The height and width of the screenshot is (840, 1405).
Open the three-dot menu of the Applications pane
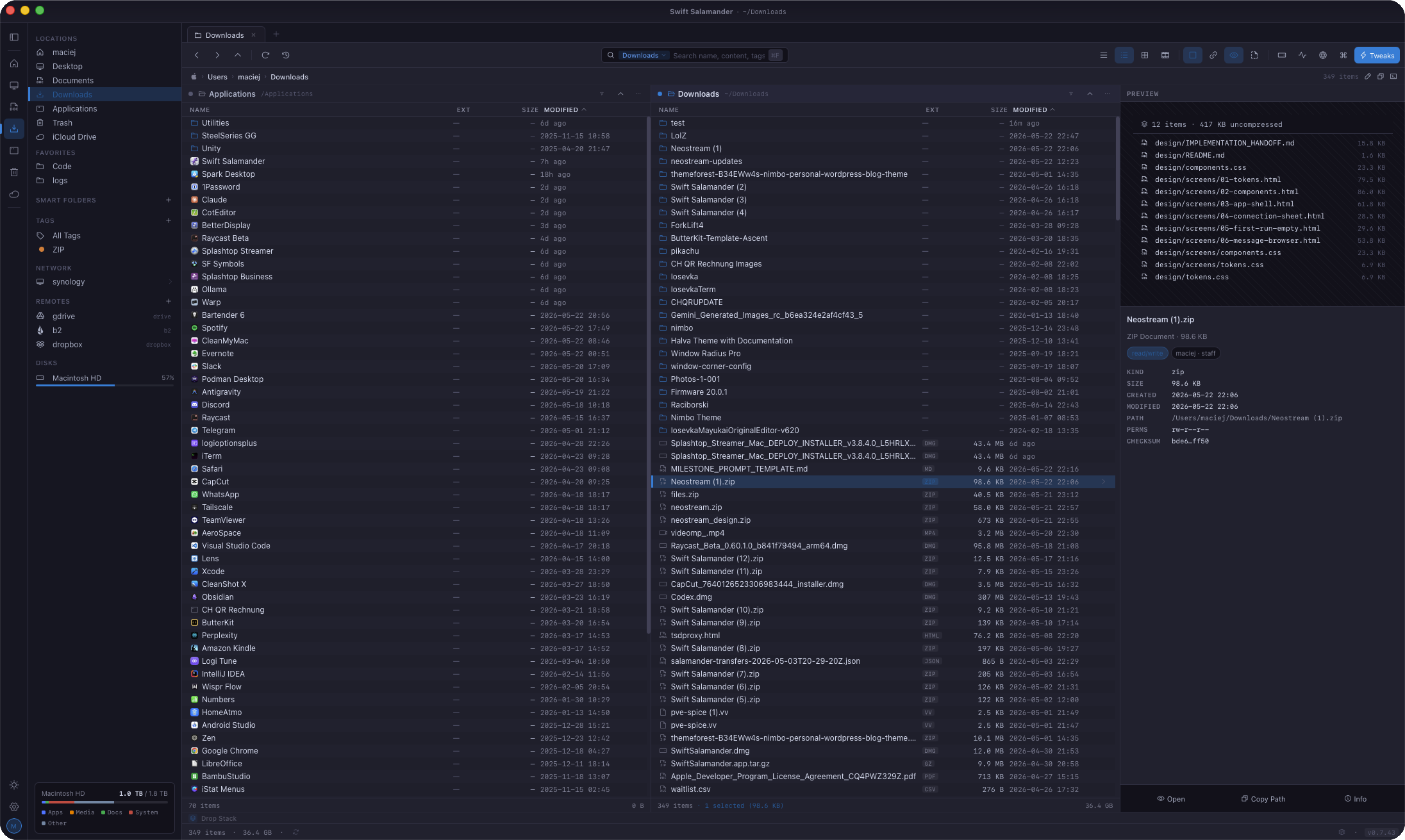click(x=638, y=94)
